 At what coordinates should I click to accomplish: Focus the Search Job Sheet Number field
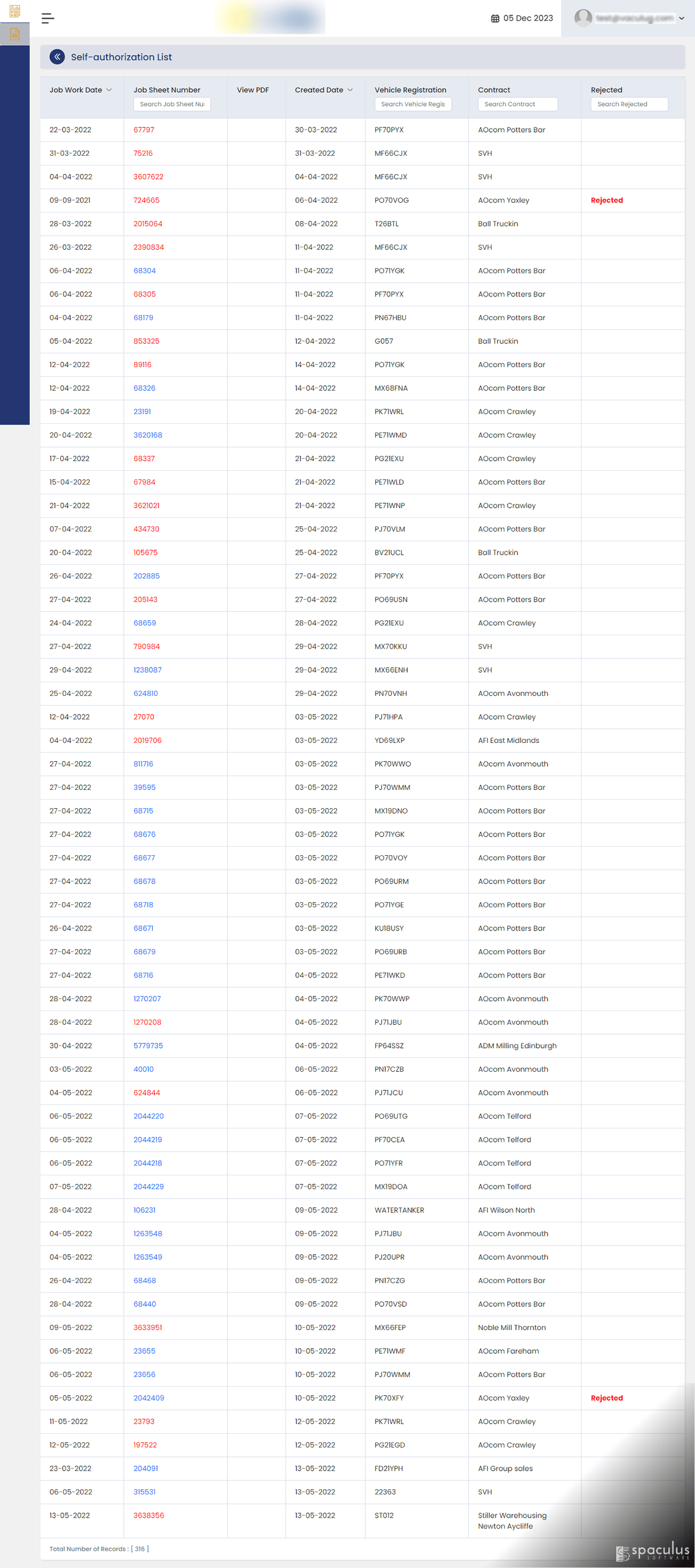coord(171,104)
